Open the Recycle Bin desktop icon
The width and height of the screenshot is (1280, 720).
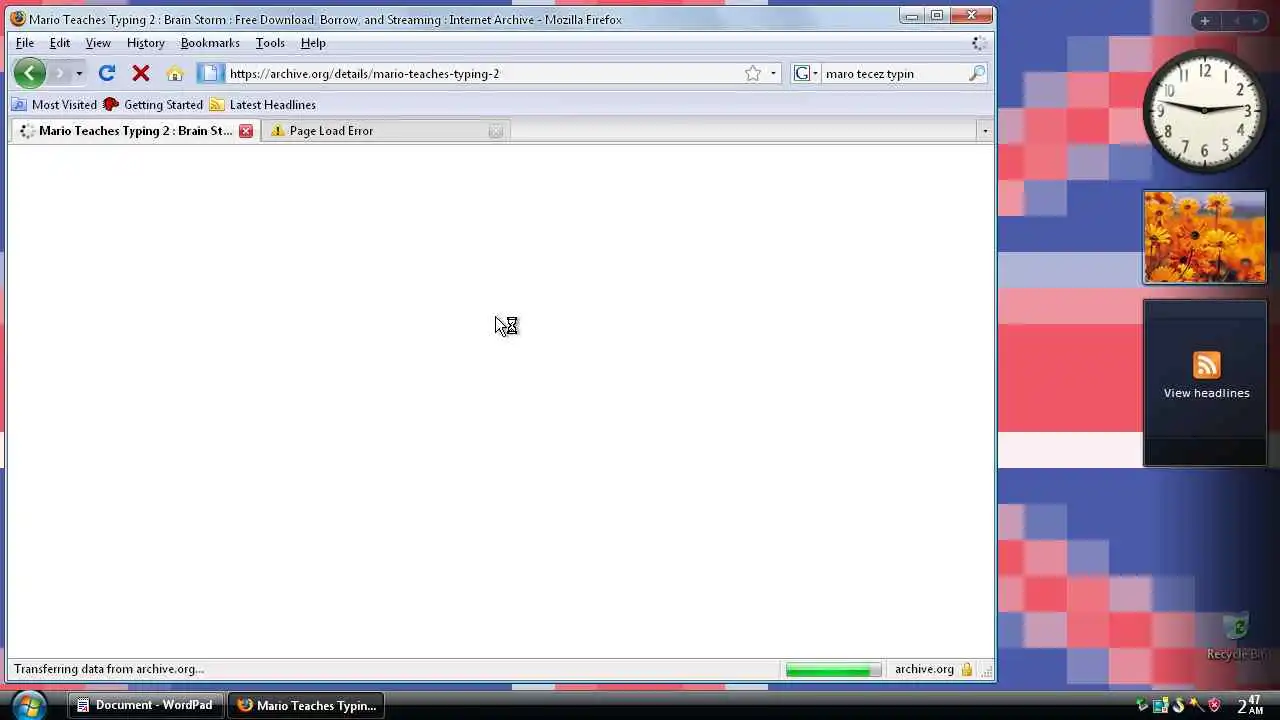click(x=1238, y=637)
